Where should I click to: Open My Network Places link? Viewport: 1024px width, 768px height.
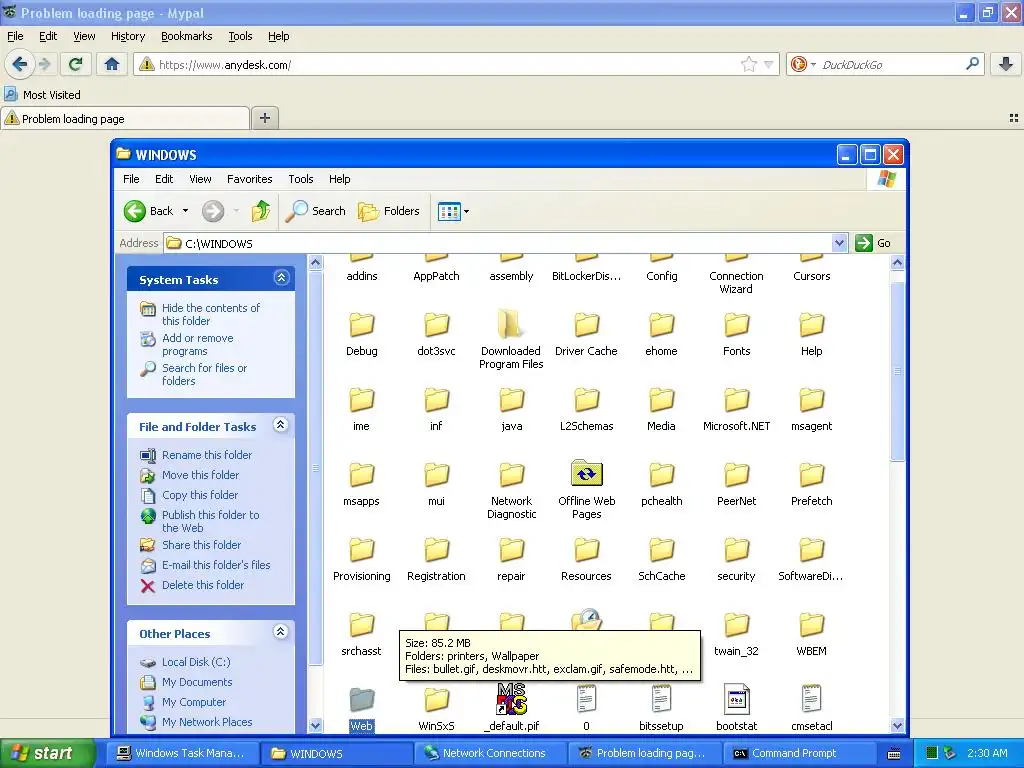[x=206, y=722]
